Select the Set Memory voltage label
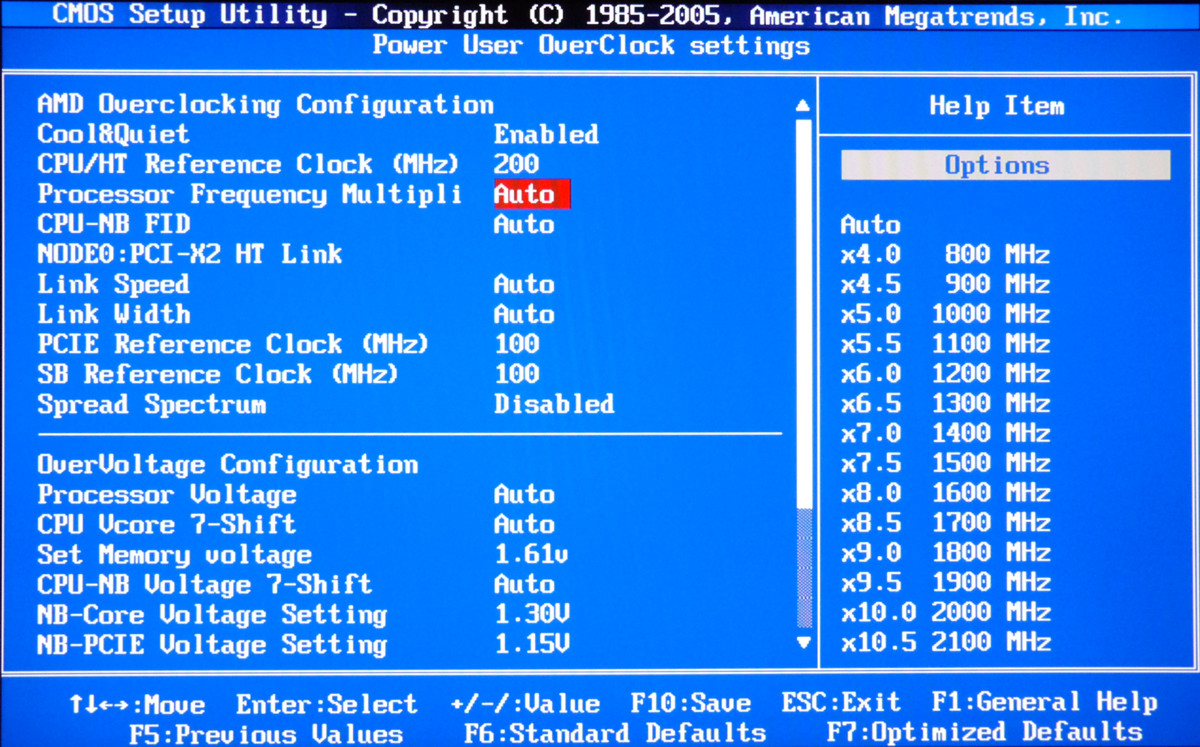 [x=174, y=555]
